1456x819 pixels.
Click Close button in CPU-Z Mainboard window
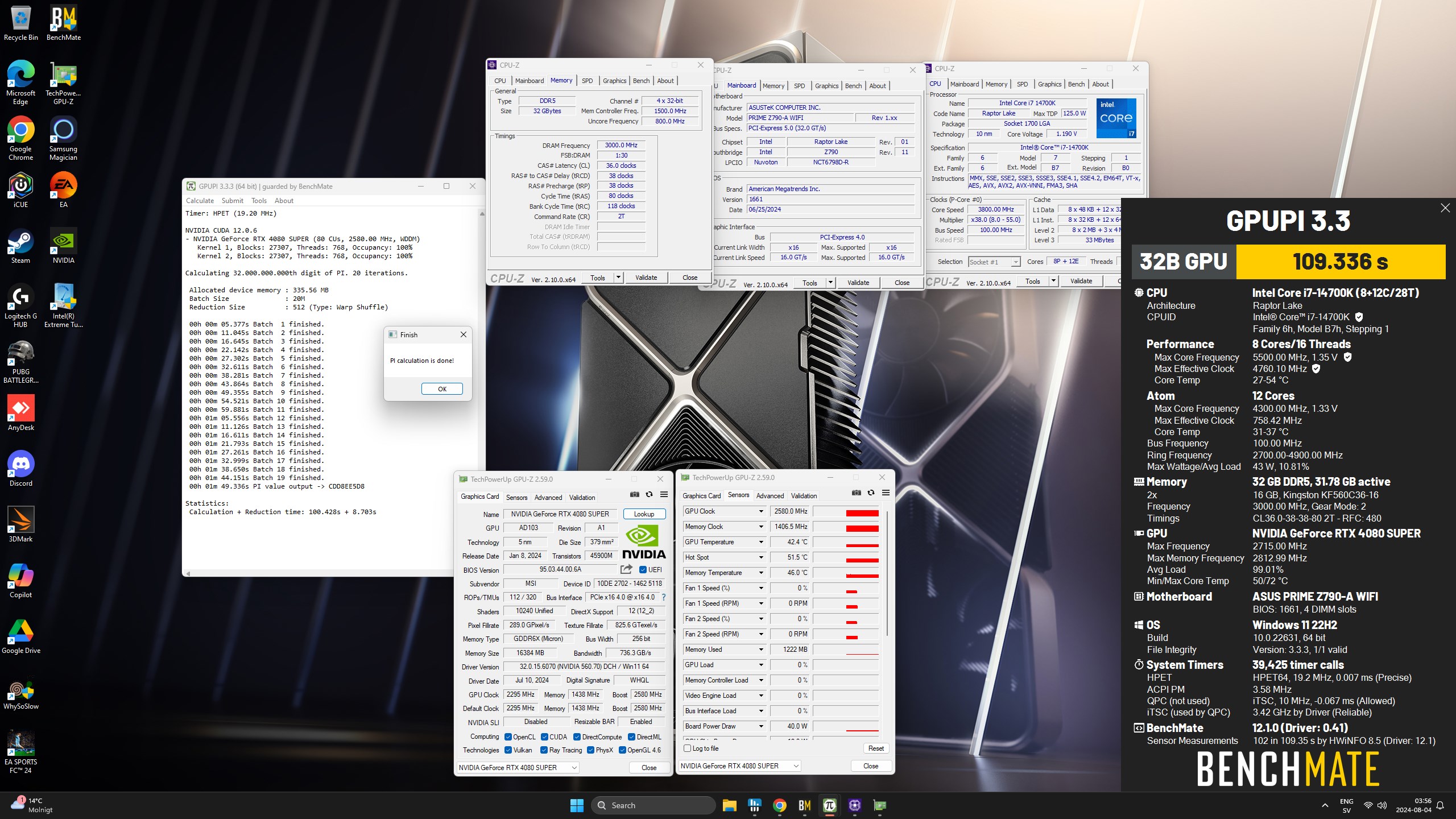[902, 283]
